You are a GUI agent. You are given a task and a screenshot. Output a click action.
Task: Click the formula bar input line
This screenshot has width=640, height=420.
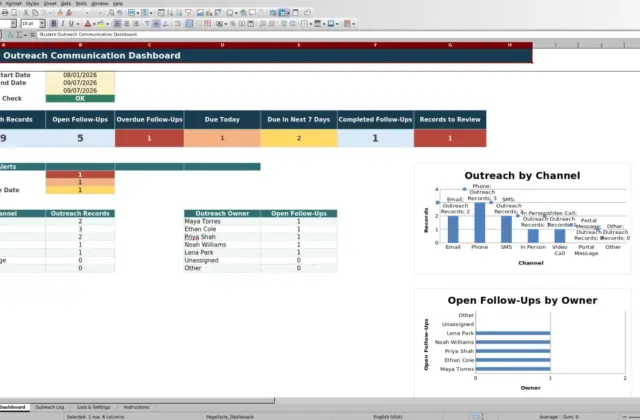tap(339, 35)
